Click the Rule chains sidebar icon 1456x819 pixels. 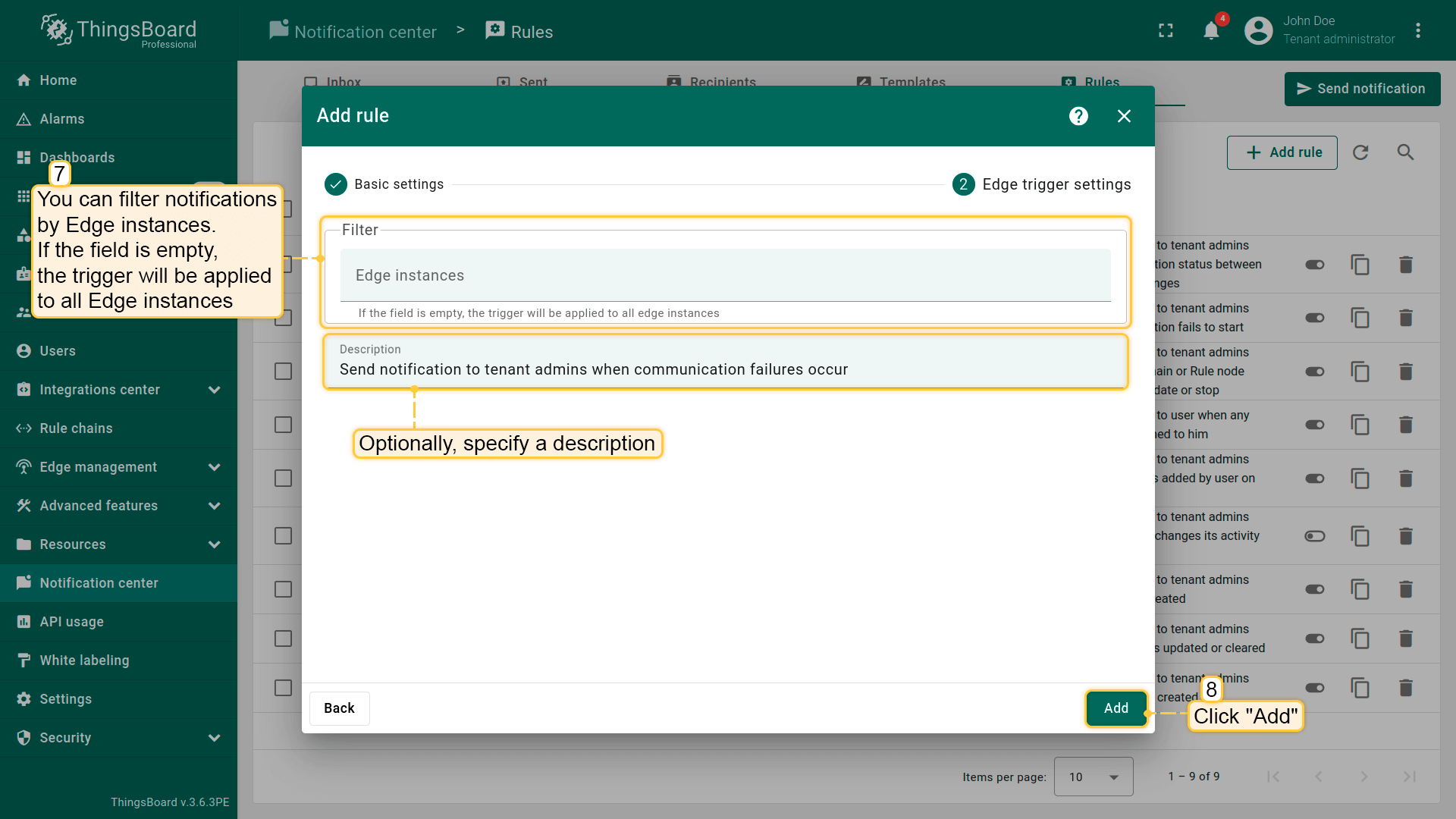point(24,428)
